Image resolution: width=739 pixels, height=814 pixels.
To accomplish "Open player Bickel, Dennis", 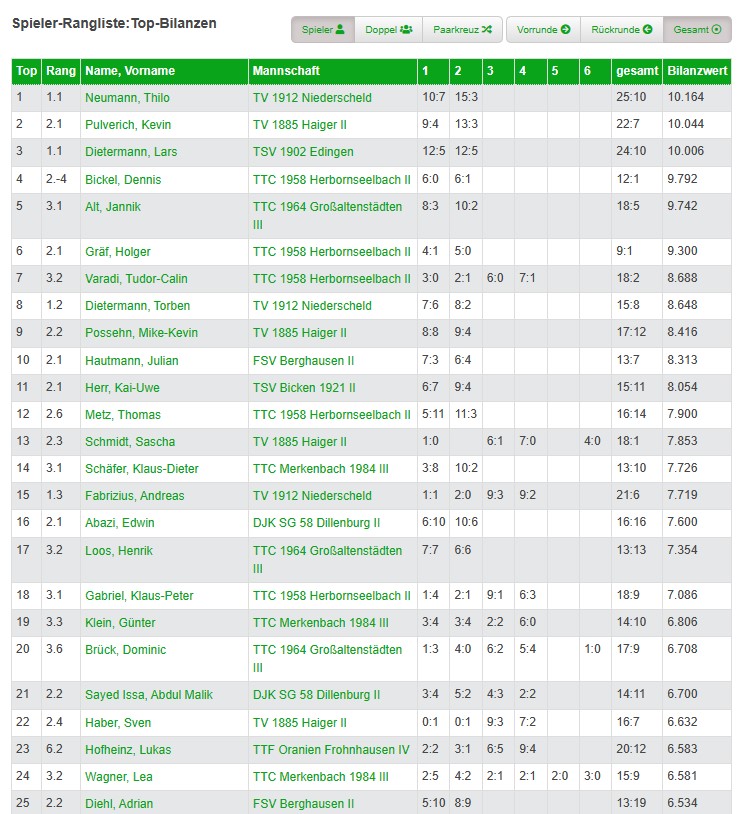I will click(x=123, y=180).
